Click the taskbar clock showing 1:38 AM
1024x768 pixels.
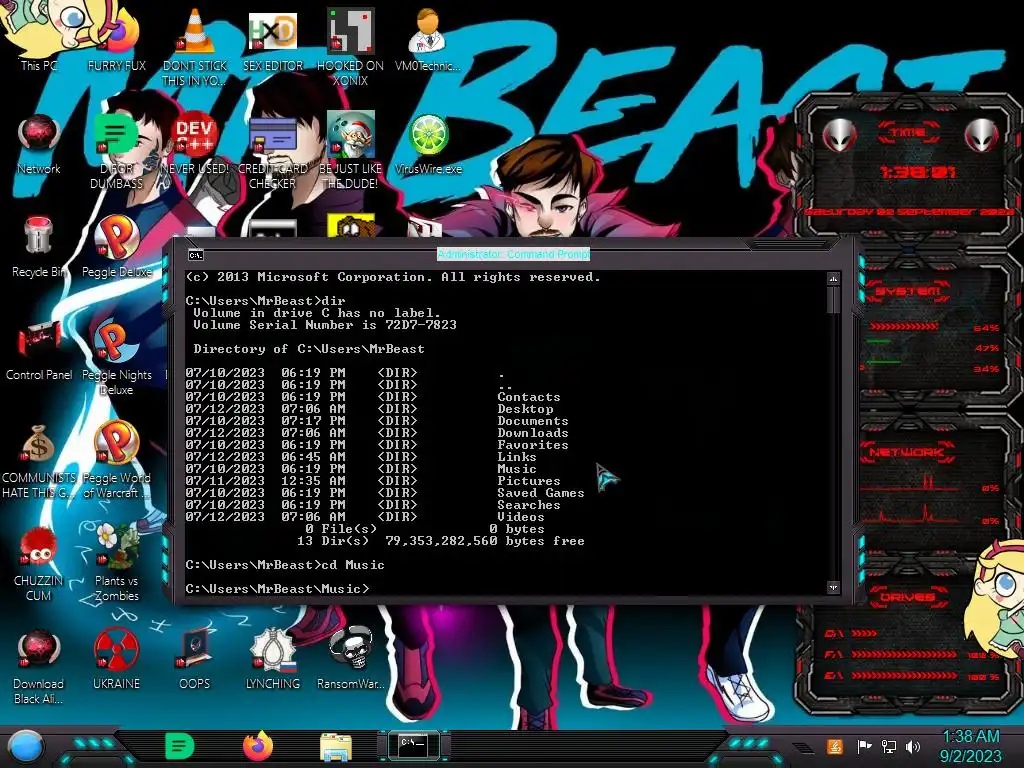tap(970, 746)
